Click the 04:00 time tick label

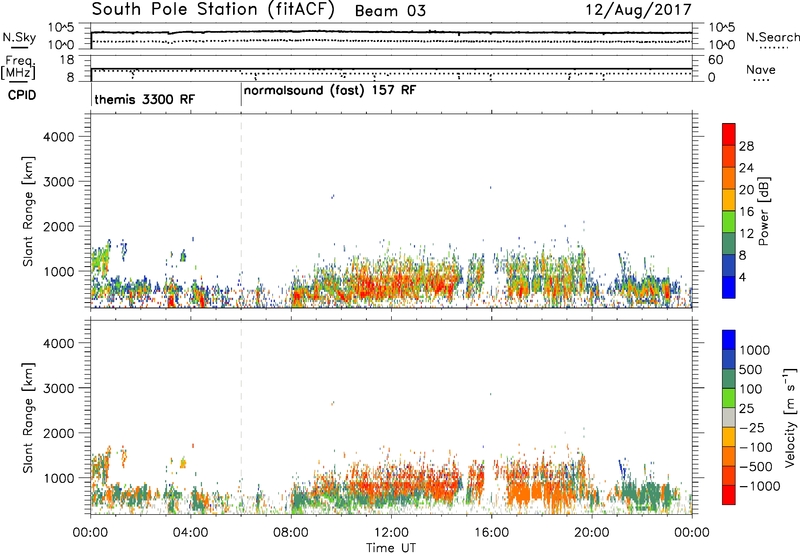click(190, 533)
